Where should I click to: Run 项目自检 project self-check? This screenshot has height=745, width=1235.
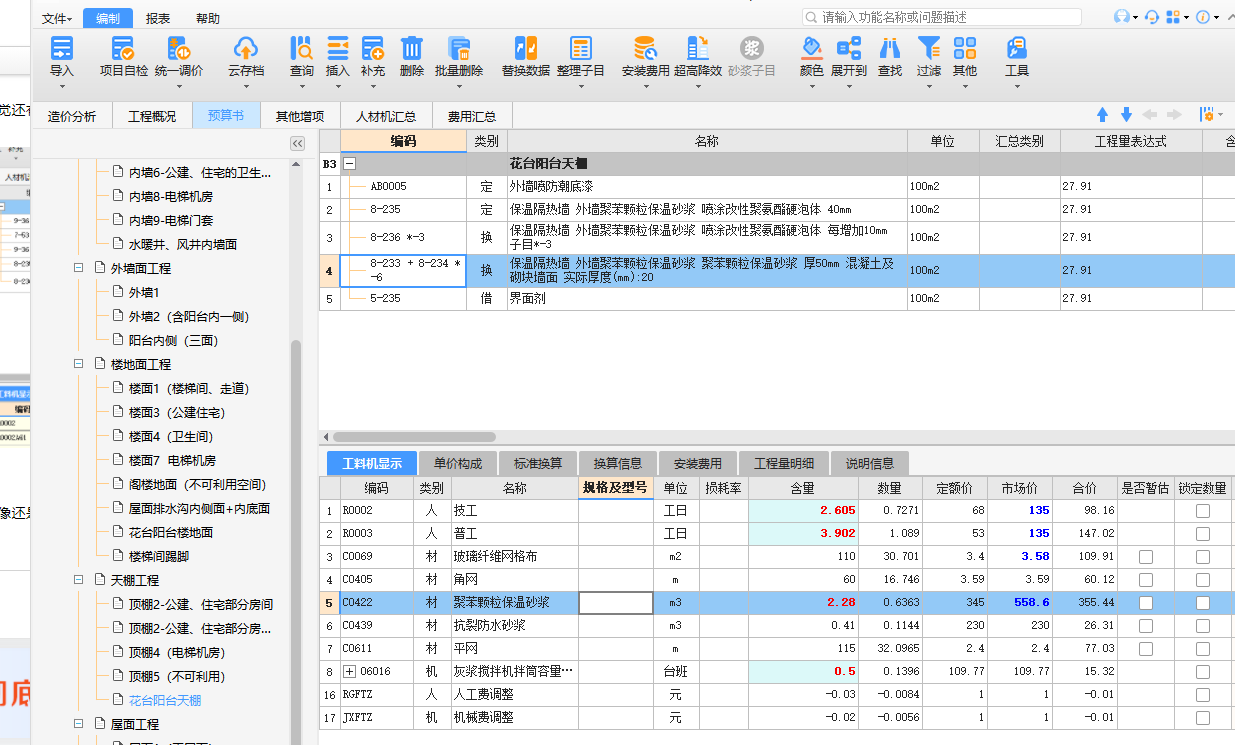(x=123, y=48)
